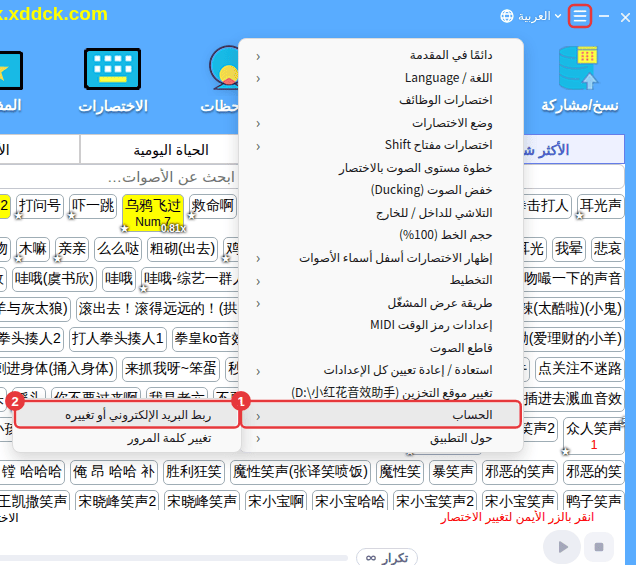
Task: Play the 打问号 sound
Action: (x=40, y=206)
